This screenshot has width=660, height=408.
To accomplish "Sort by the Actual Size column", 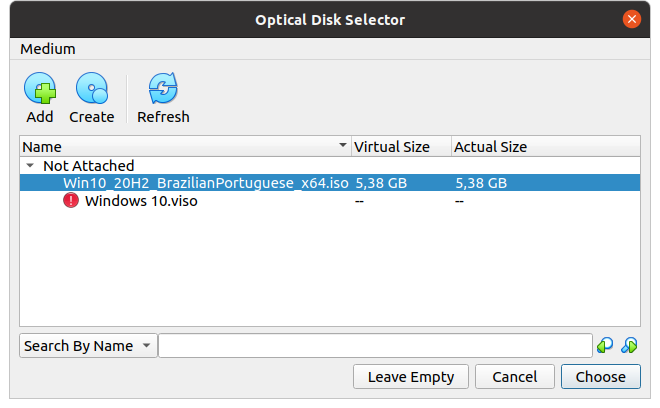I will coord(546,147).
